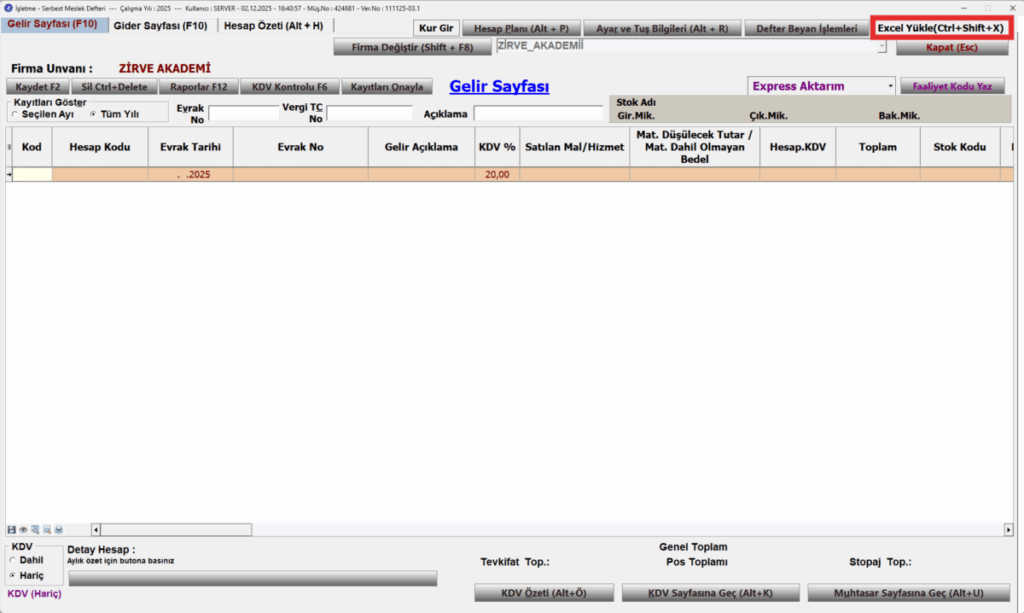Open Hesap Özeti (Alt + H) tab
The image size is (1024, 613).
273,26
